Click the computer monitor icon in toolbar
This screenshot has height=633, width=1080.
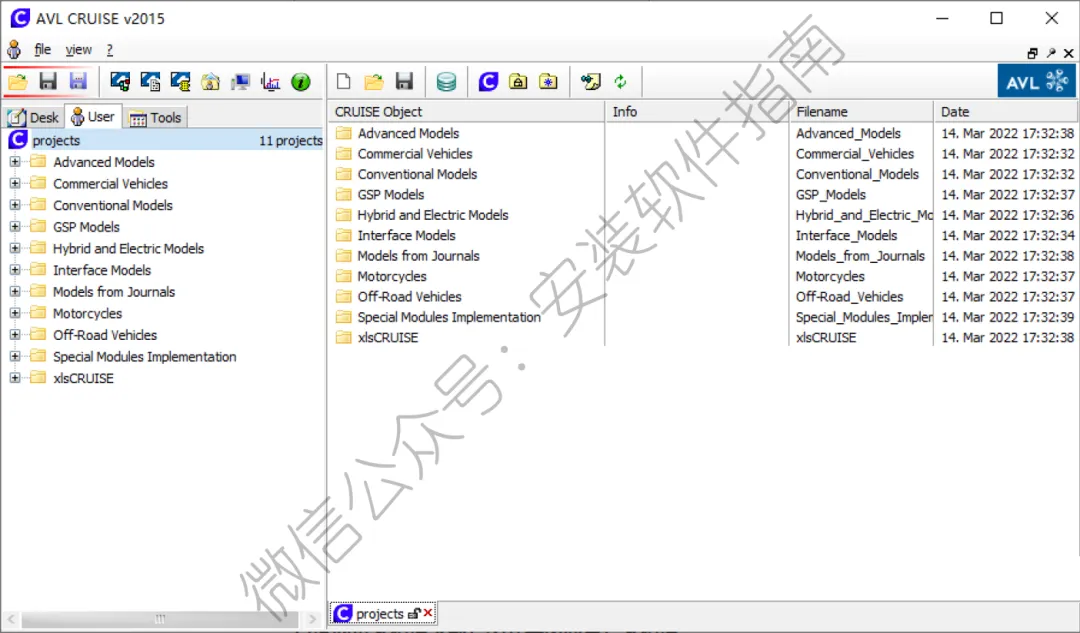[x=240, y=82]
